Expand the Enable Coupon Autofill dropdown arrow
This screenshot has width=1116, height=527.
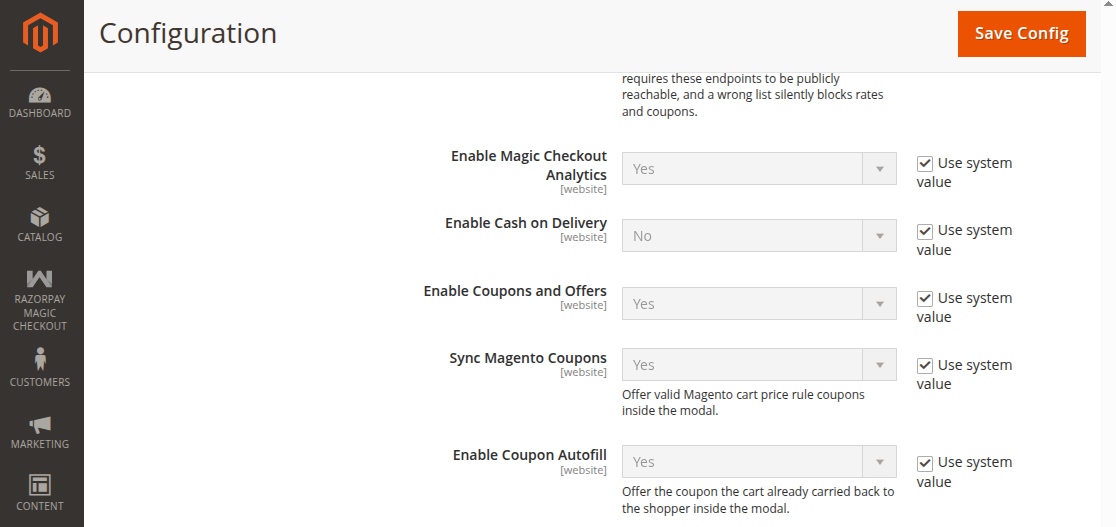(x=880, y=461)
